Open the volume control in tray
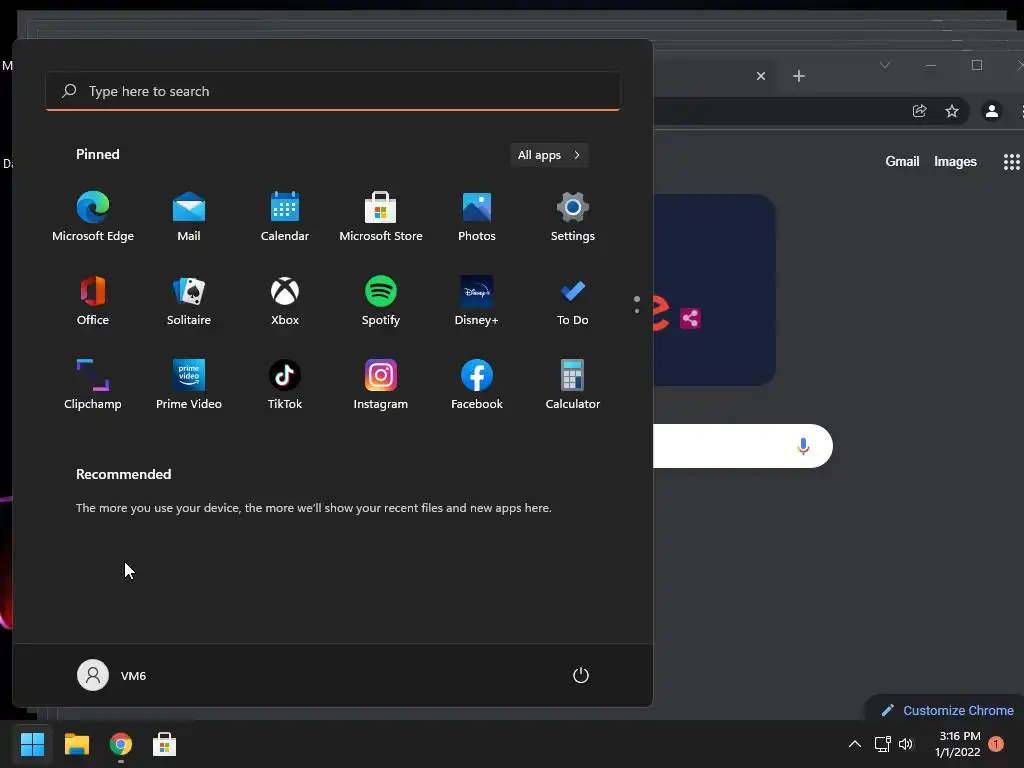 click(906, 744)
